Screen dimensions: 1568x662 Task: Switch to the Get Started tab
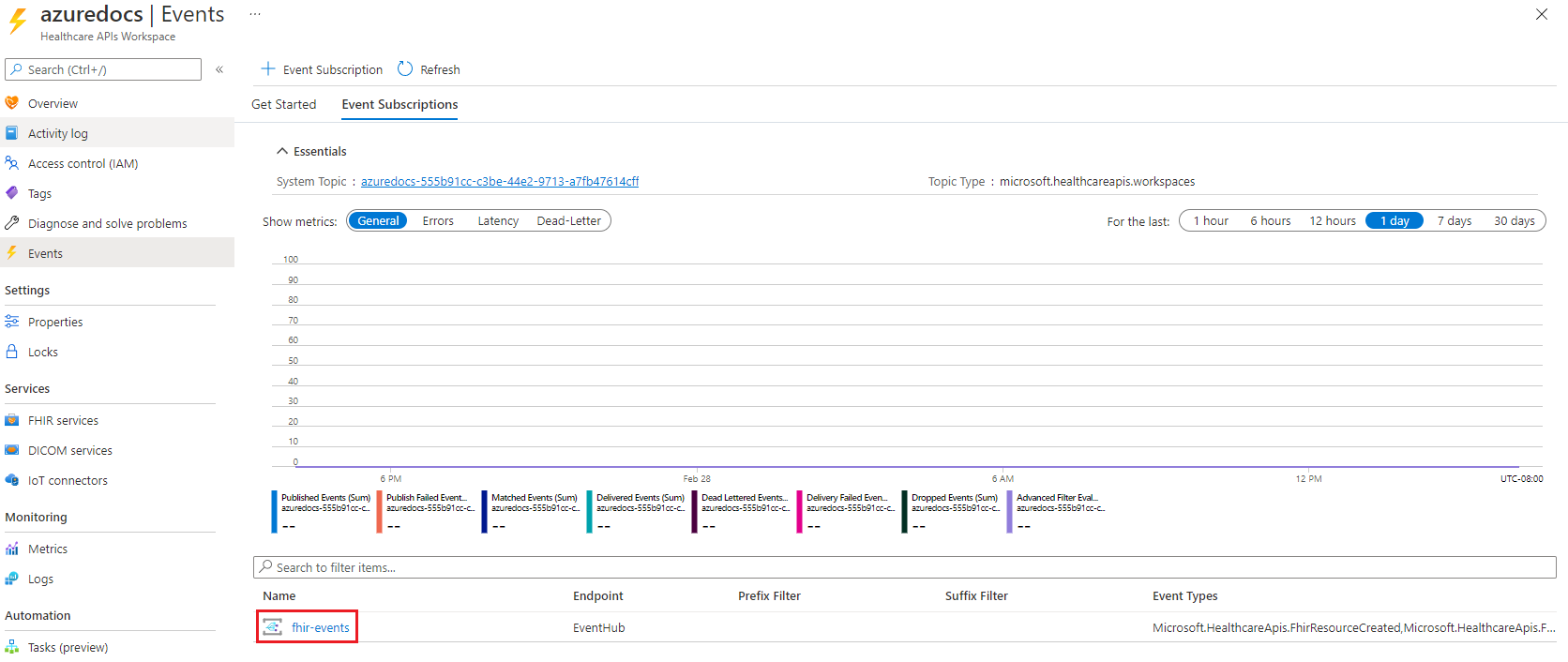click(284, 104)
